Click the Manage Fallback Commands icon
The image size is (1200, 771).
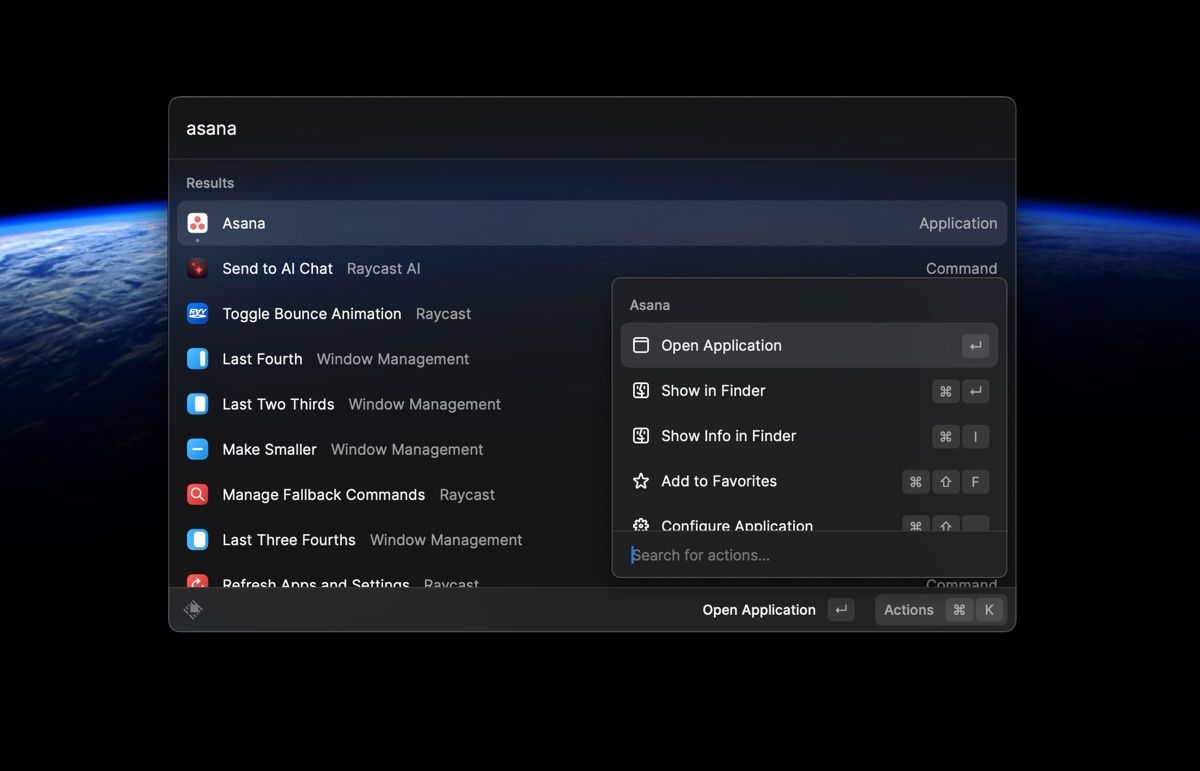pos(197,494)
